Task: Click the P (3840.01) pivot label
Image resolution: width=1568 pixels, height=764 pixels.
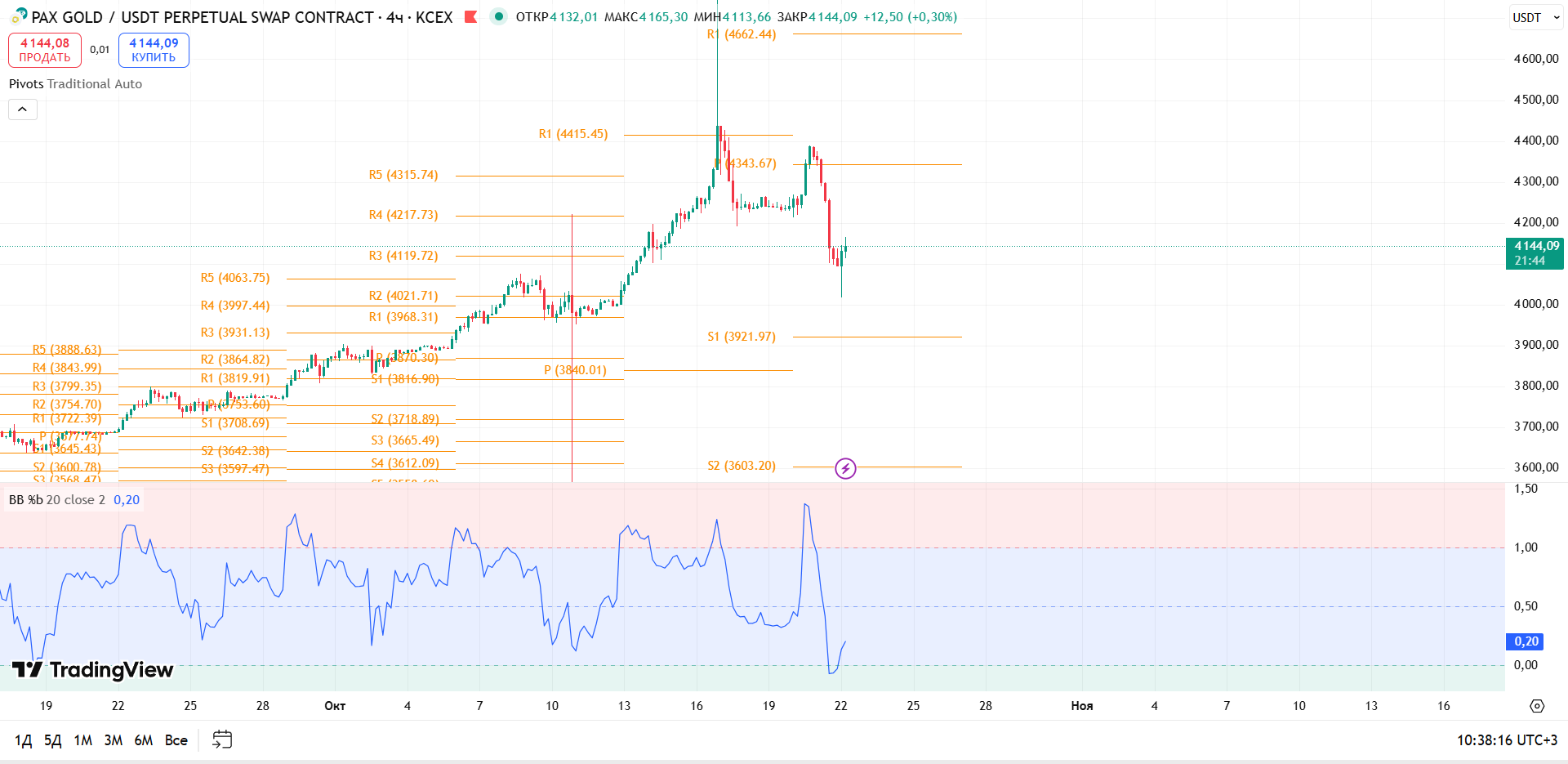Action: point(576,370)
